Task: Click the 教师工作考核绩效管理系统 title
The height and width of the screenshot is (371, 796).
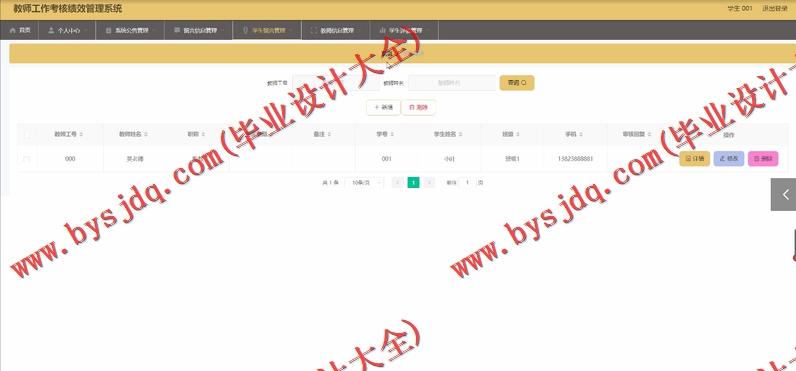Action: click(x=68, y=9)
